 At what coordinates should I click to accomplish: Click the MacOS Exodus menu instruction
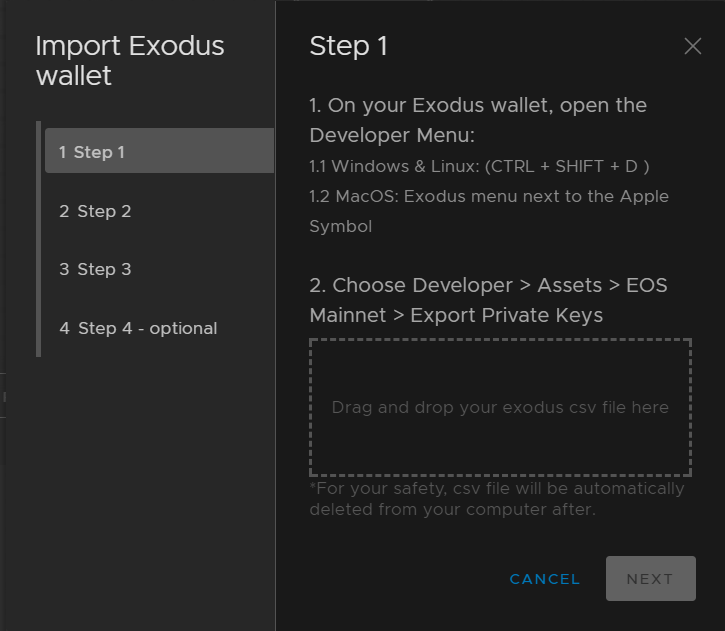[489, 196]
